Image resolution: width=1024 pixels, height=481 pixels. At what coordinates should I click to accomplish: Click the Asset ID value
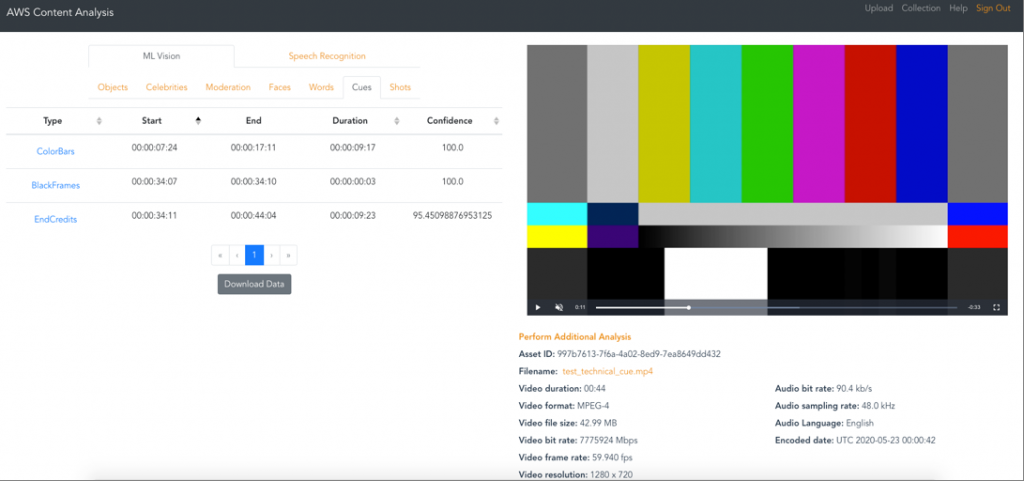coord(639,354)
